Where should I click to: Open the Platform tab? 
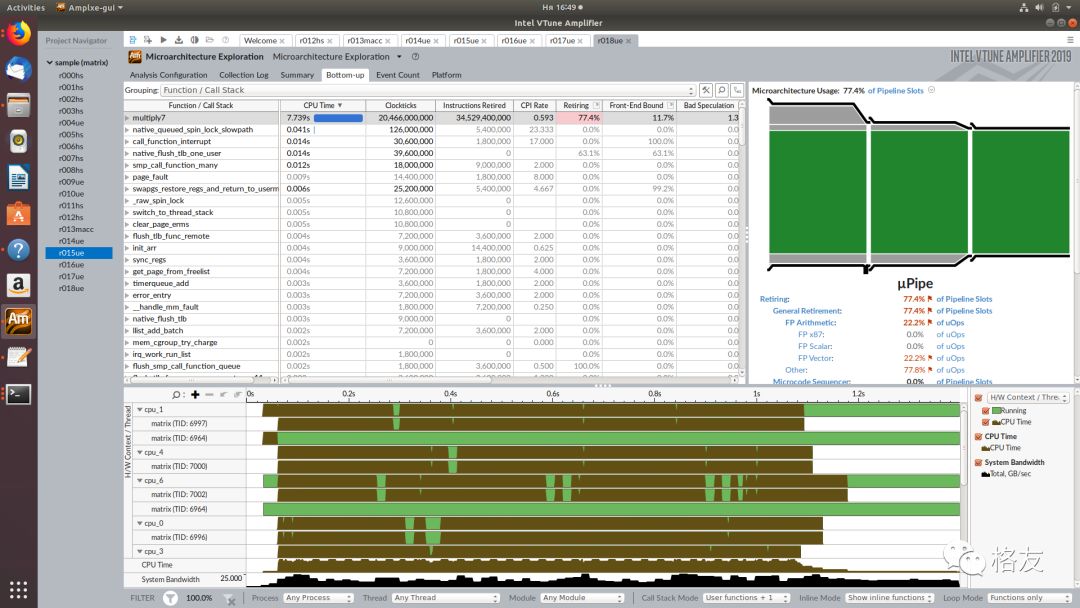click(x=446, y=75)
